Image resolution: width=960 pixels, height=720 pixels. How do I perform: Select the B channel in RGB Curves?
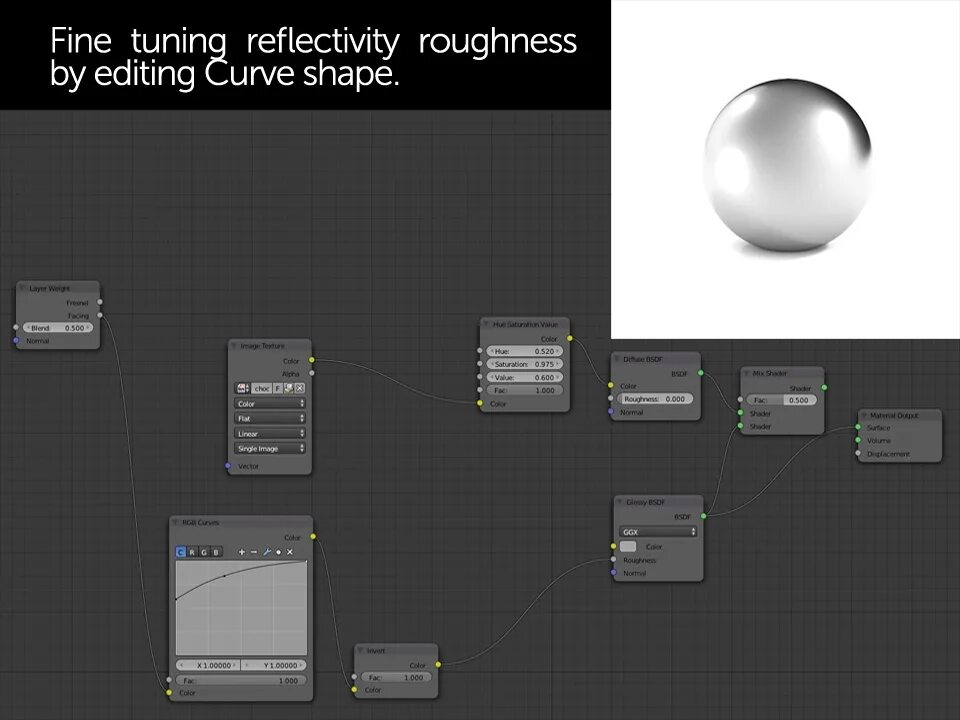tap(216, 552)
